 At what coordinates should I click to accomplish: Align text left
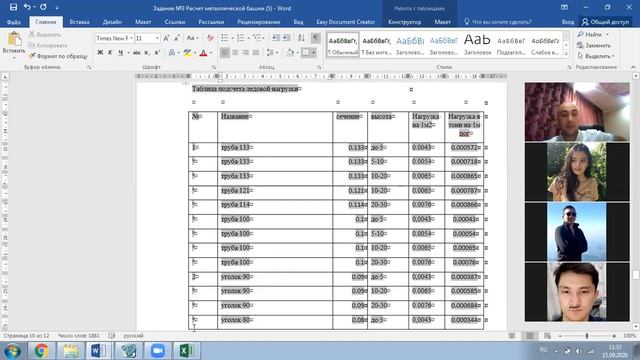coord(224,53)
